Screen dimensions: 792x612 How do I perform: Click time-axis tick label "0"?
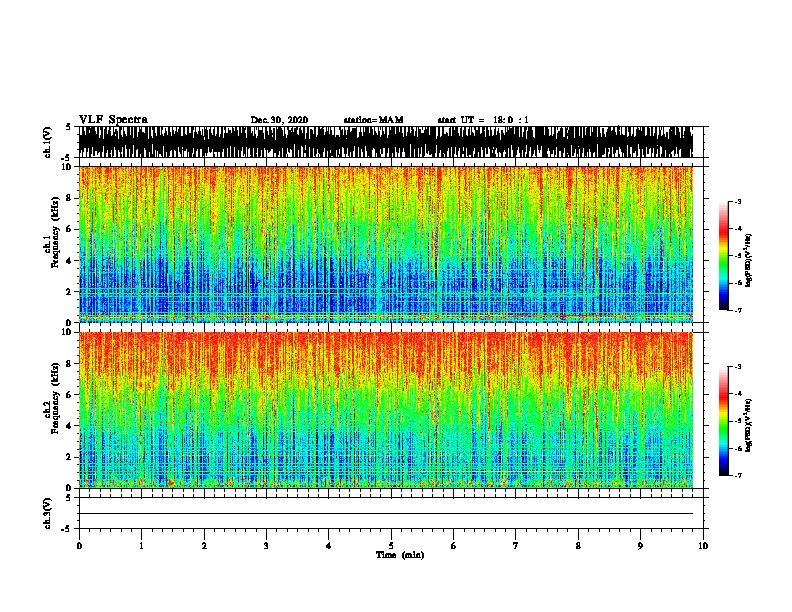tap(79, 545)
